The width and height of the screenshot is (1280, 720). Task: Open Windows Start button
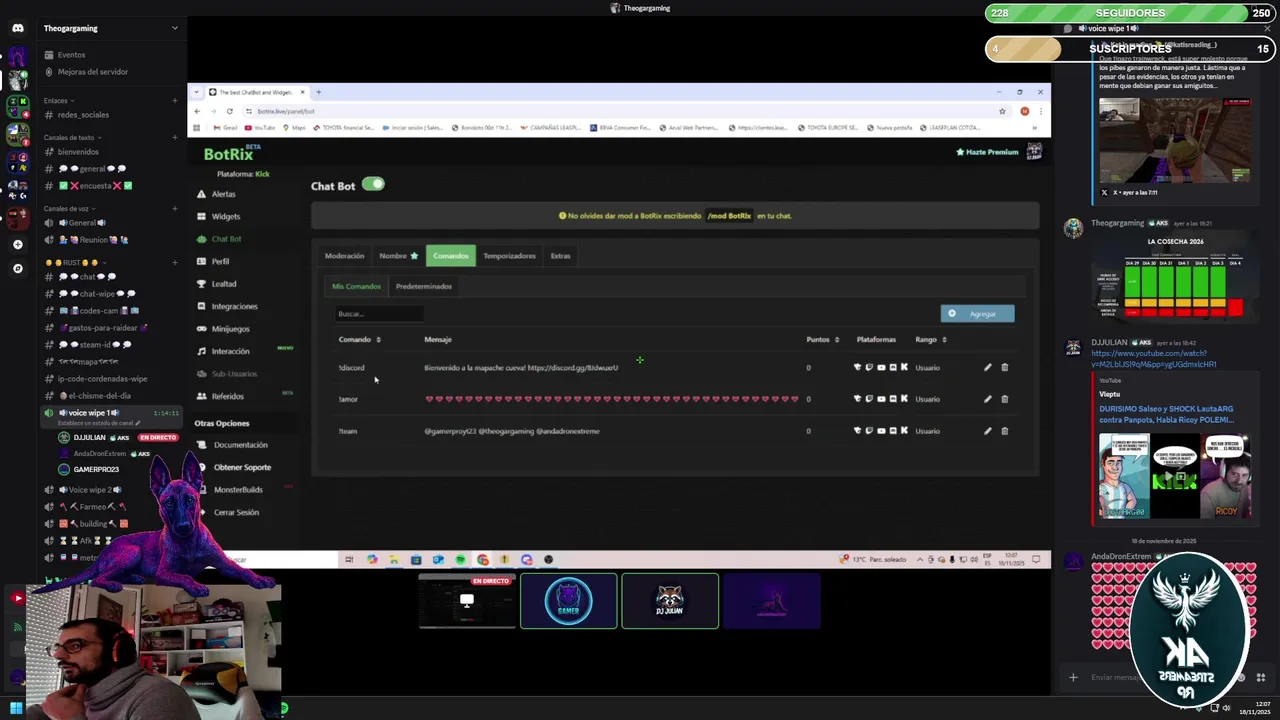(x=16, y=708)
